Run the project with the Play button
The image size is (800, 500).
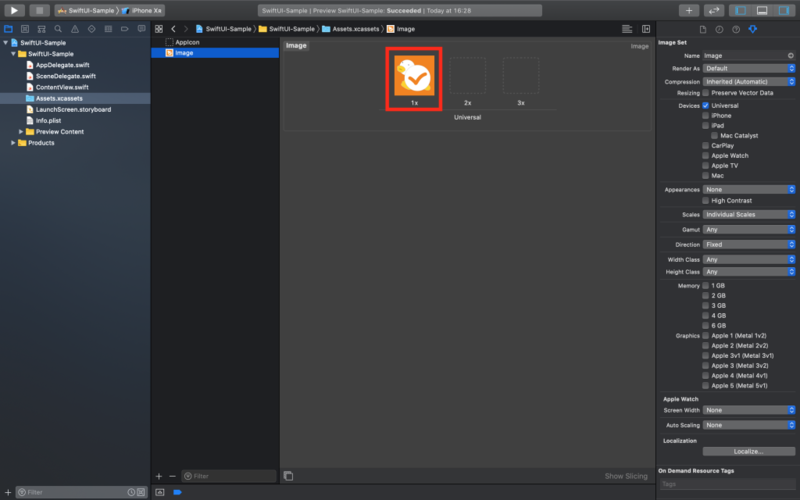point(14,10)
